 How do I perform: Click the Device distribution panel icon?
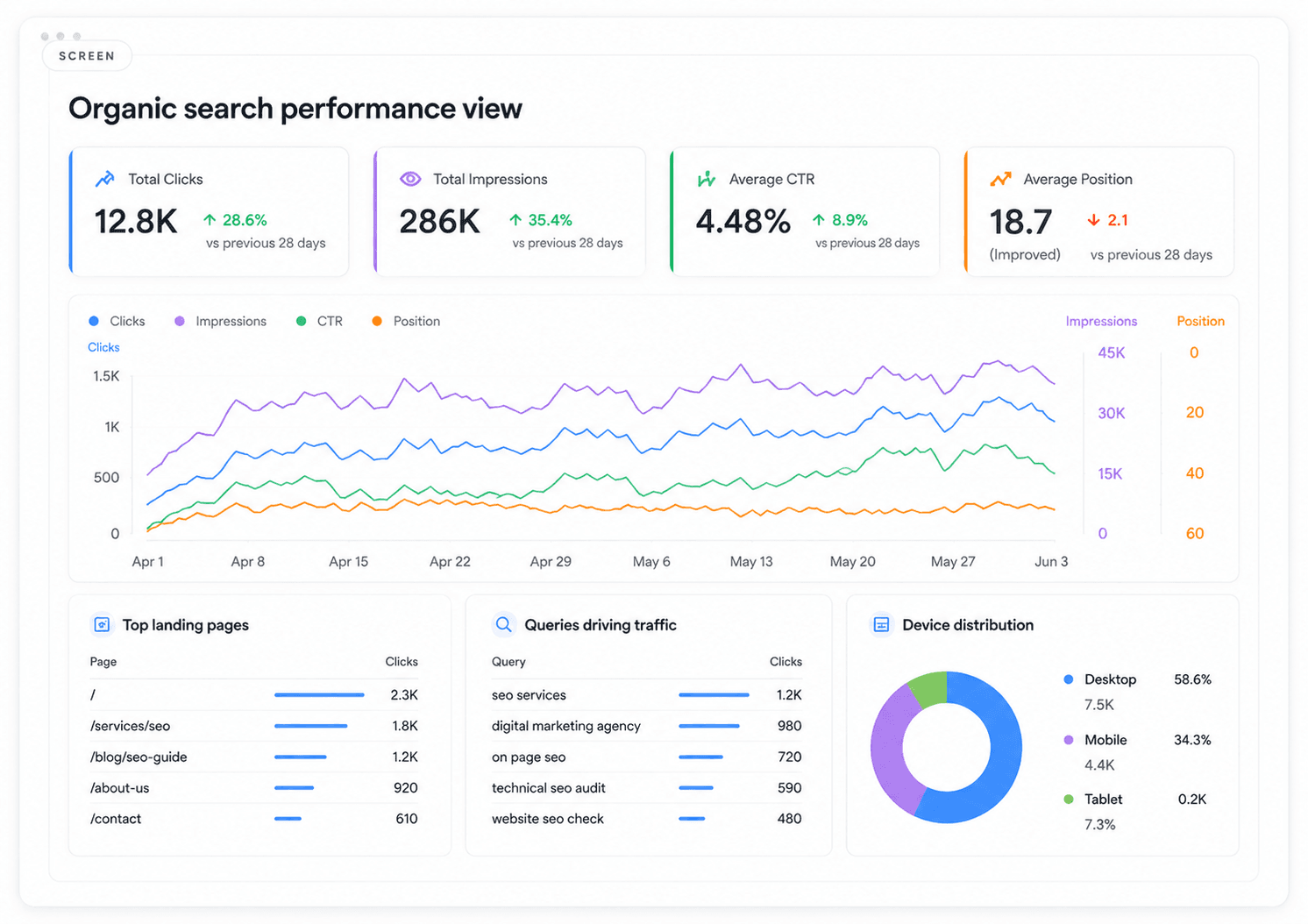881,624
